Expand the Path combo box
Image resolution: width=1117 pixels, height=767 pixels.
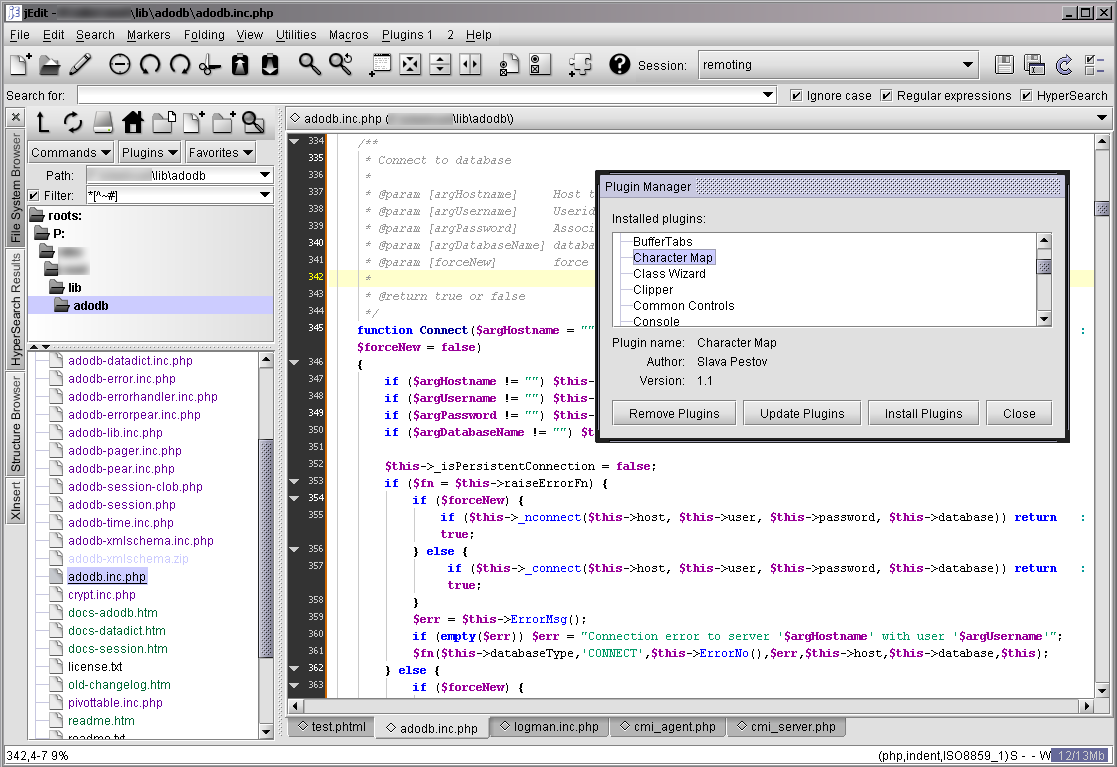click(x=265, y=175)
